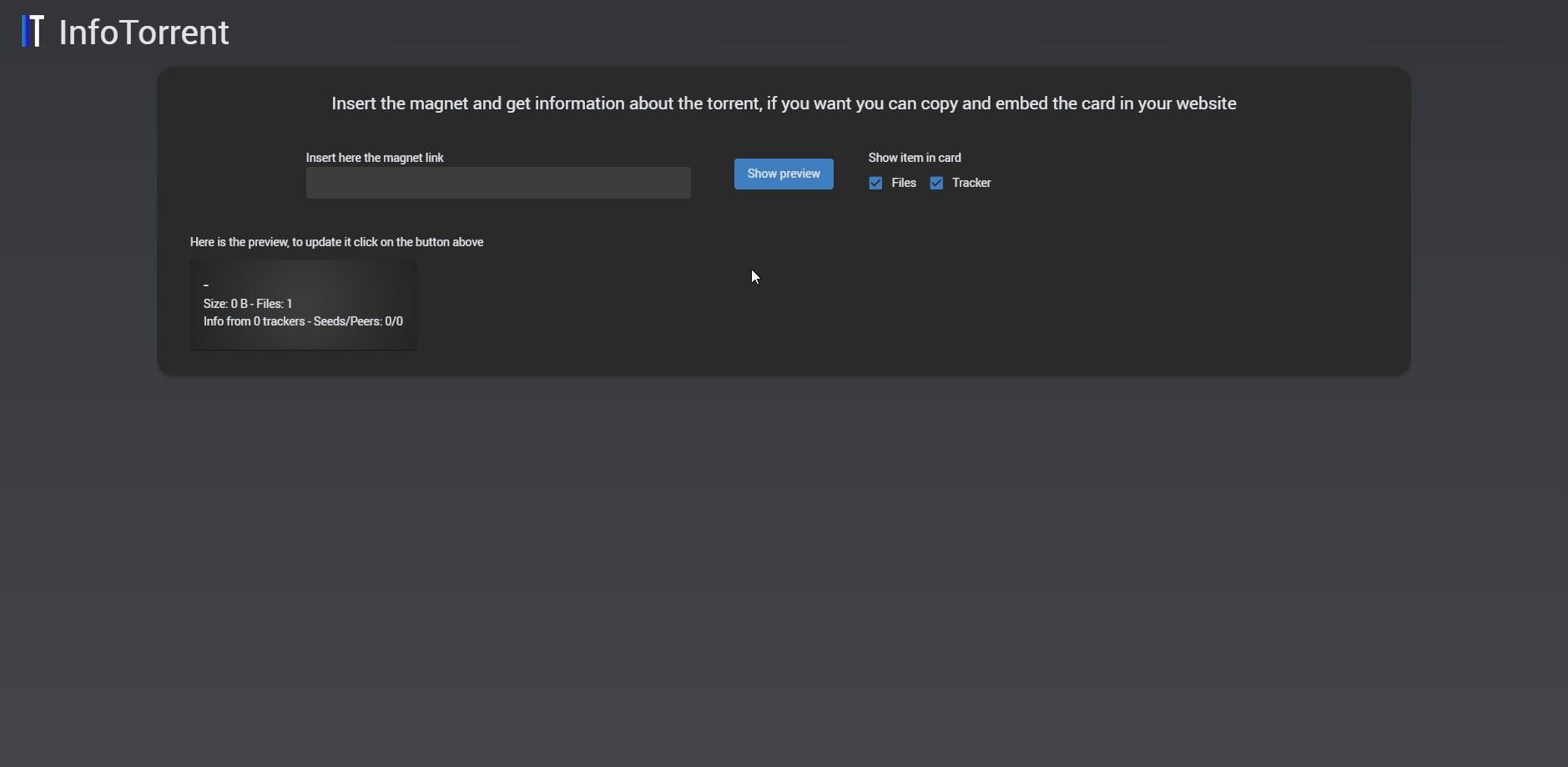Open the InfoTorrent title link
This screenshot has height=767, width=1568.
144,33
